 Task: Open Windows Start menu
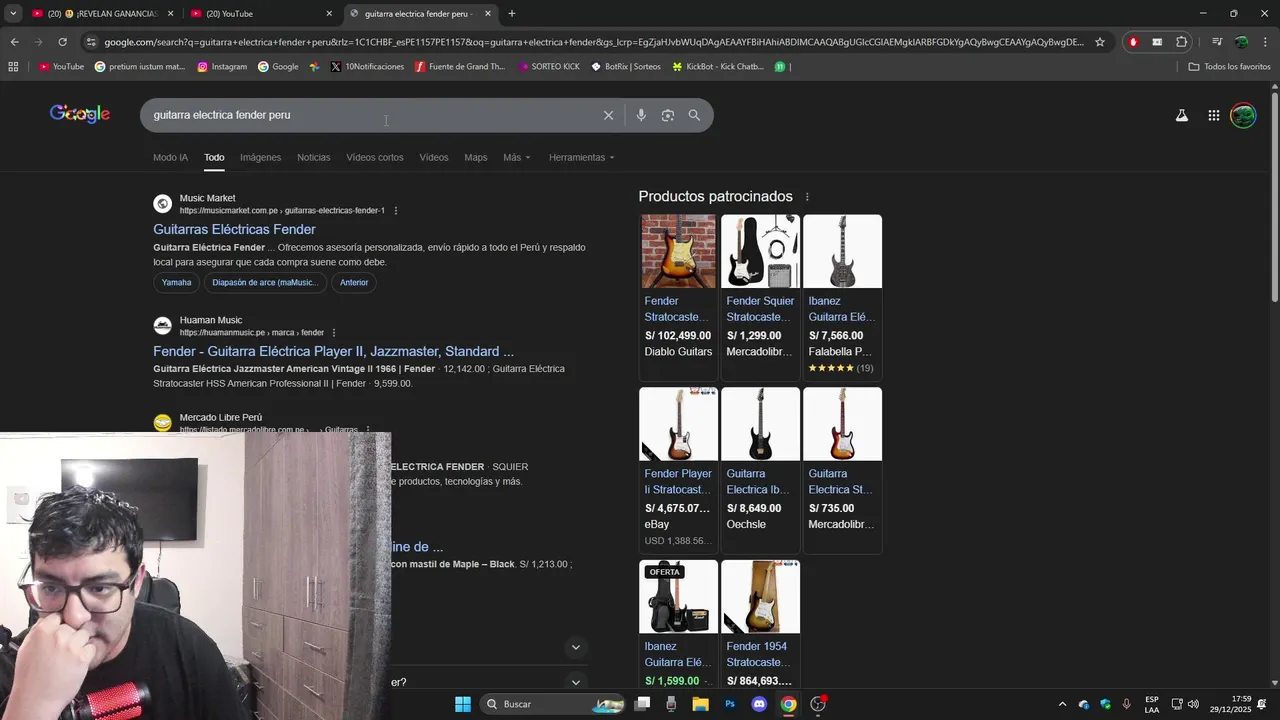point(463,704)
